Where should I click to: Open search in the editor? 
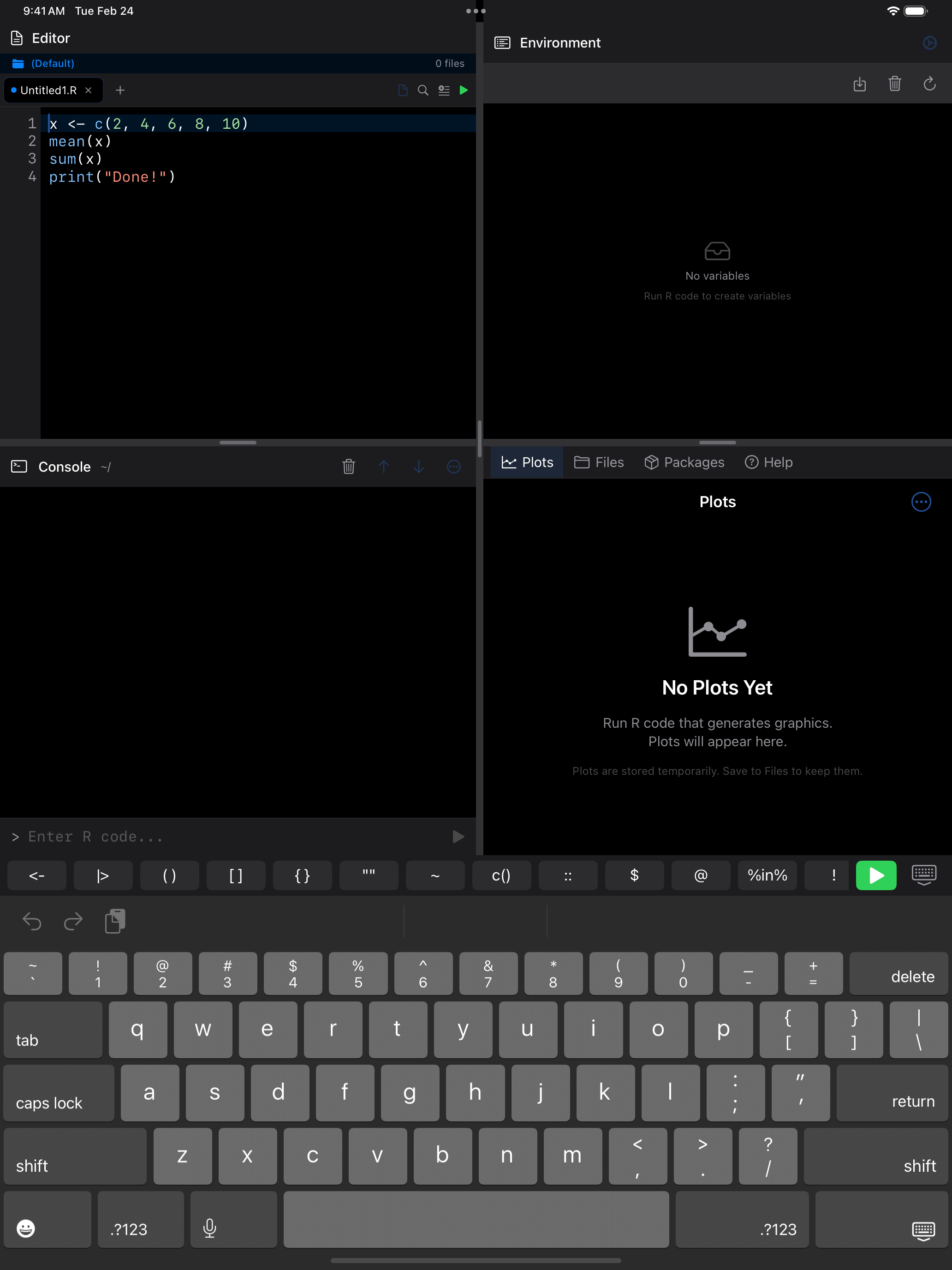(x=422, y=90)
